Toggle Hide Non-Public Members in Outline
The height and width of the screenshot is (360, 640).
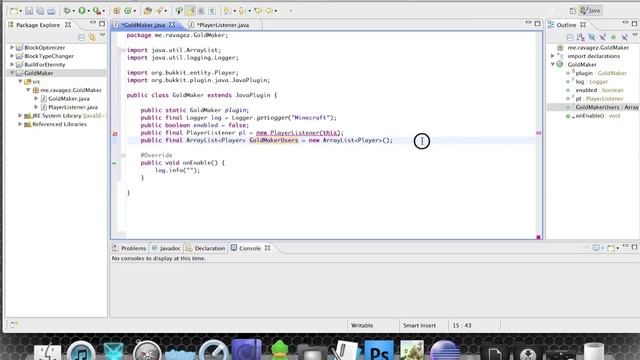(613, 38)
